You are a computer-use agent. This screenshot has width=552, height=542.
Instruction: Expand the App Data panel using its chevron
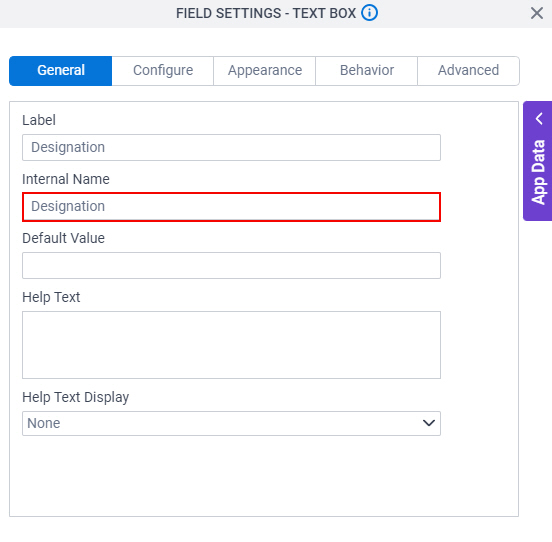(x=539, y=119)
